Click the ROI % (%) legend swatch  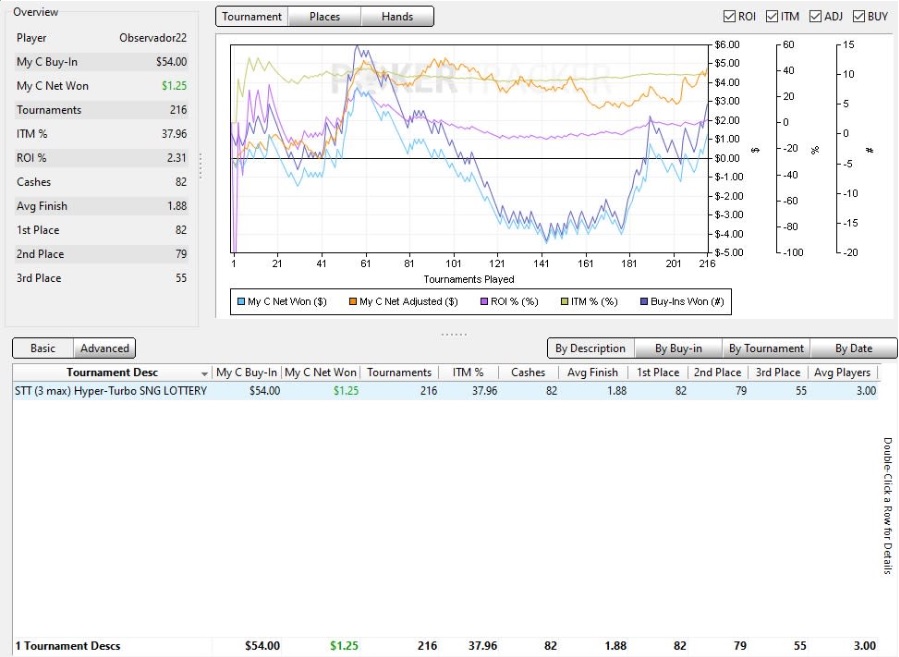484,302
